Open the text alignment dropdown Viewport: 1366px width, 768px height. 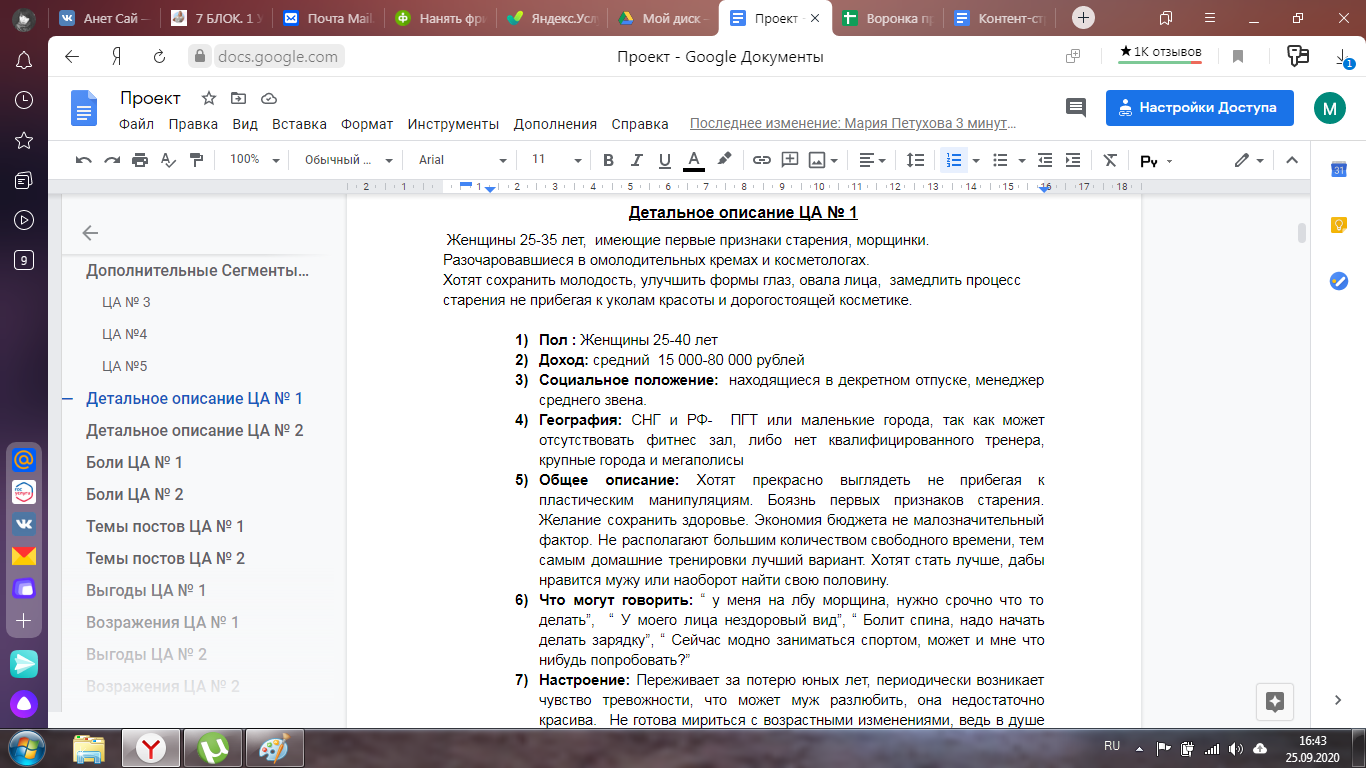coord(873,160)
